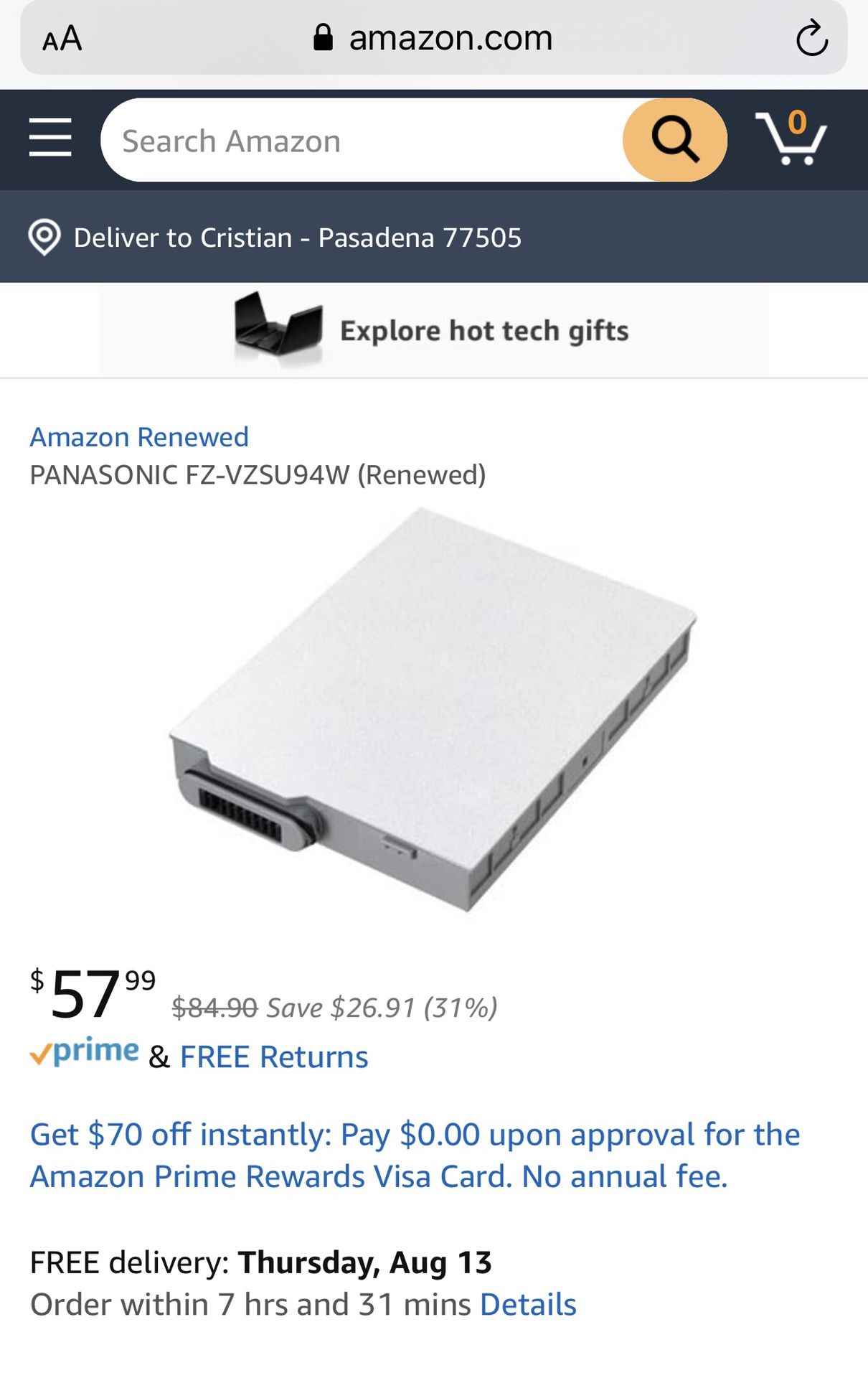Open the Explore hot tech gifts banner
Image resolution: width=868 pixels, height=1378 pixels.
(x=433, y=329)
